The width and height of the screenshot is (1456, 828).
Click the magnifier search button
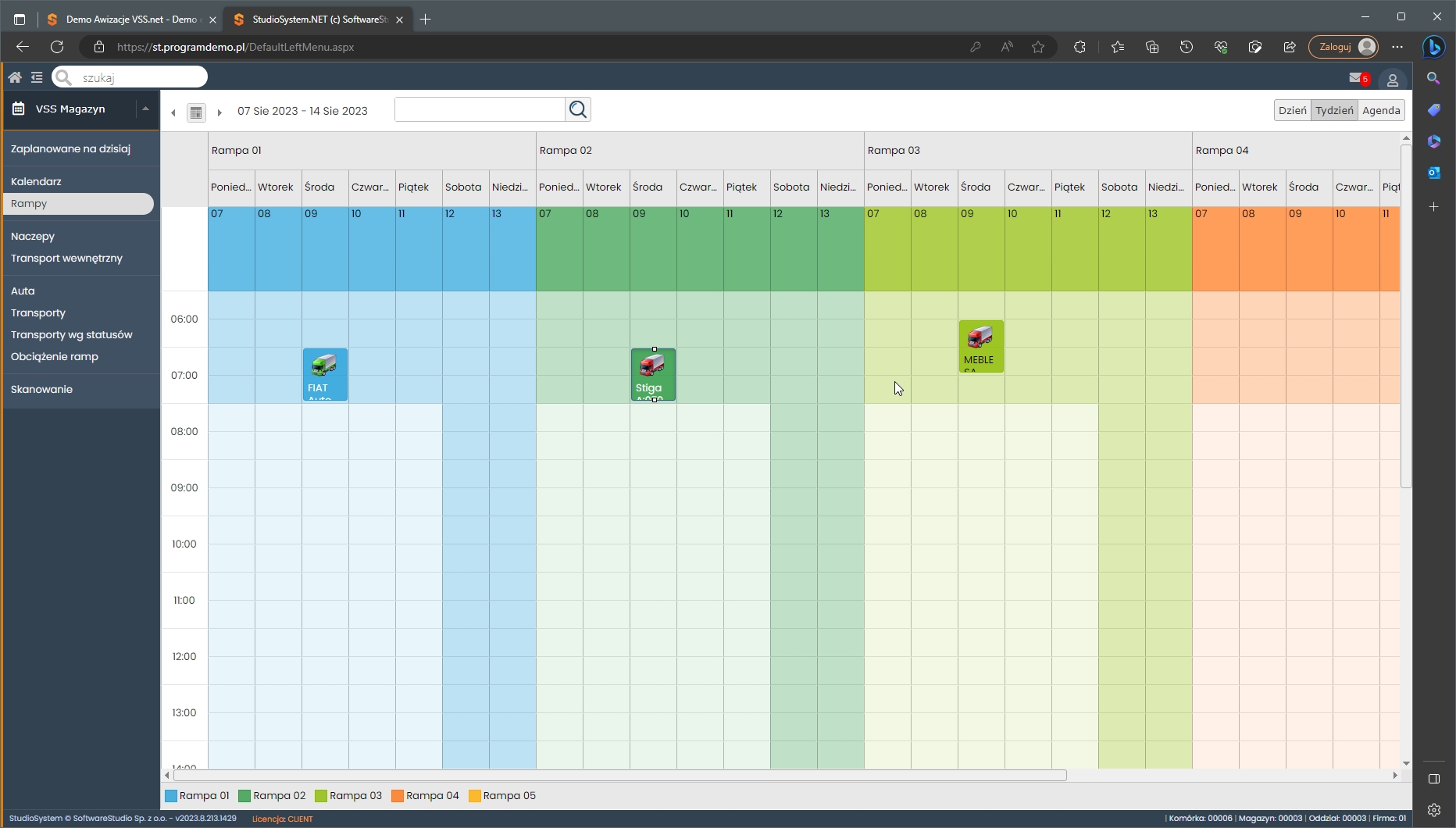(578, 109)
